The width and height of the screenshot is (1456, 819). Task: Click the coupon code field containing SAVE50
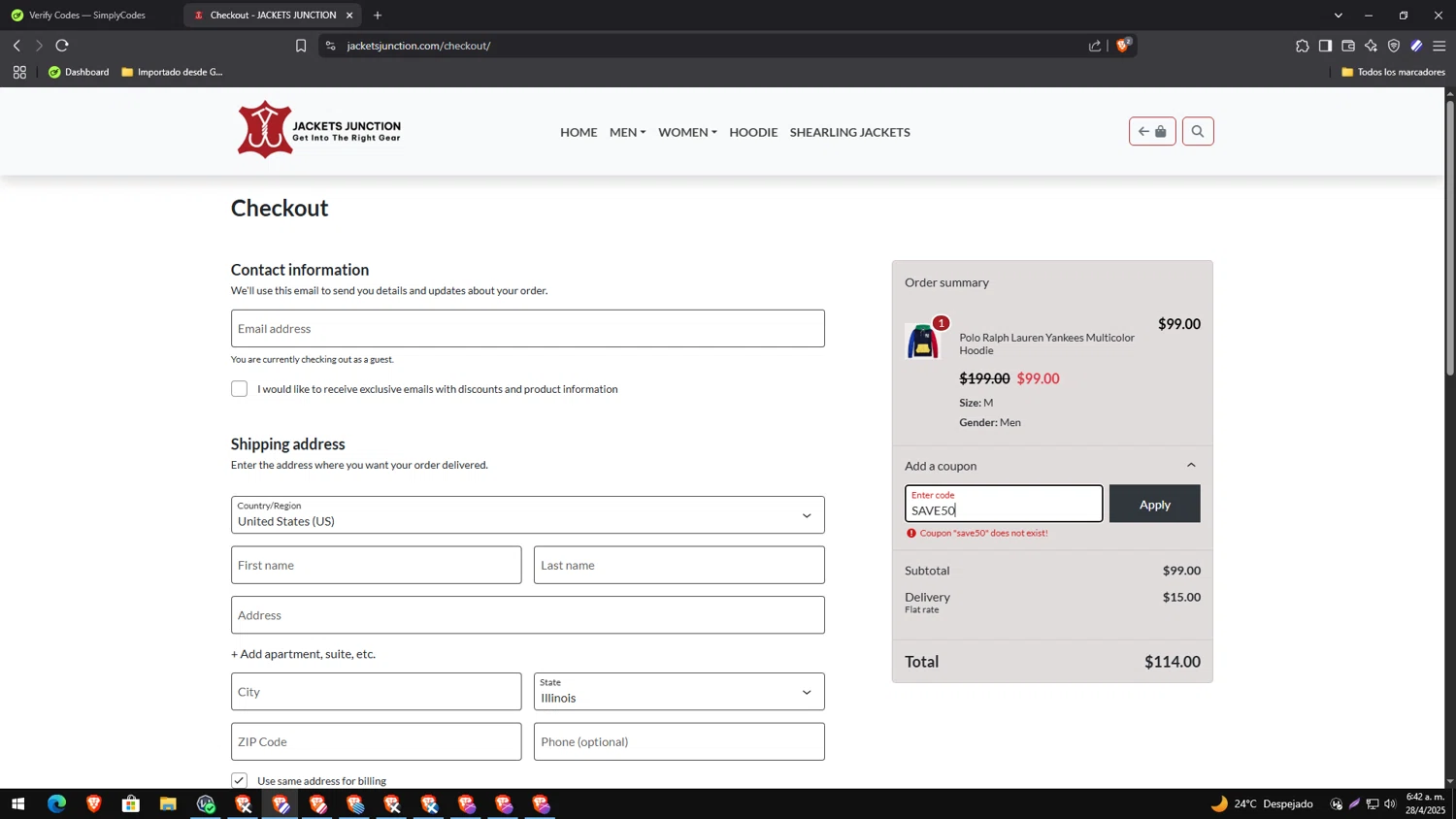[x=1004, y=504]
